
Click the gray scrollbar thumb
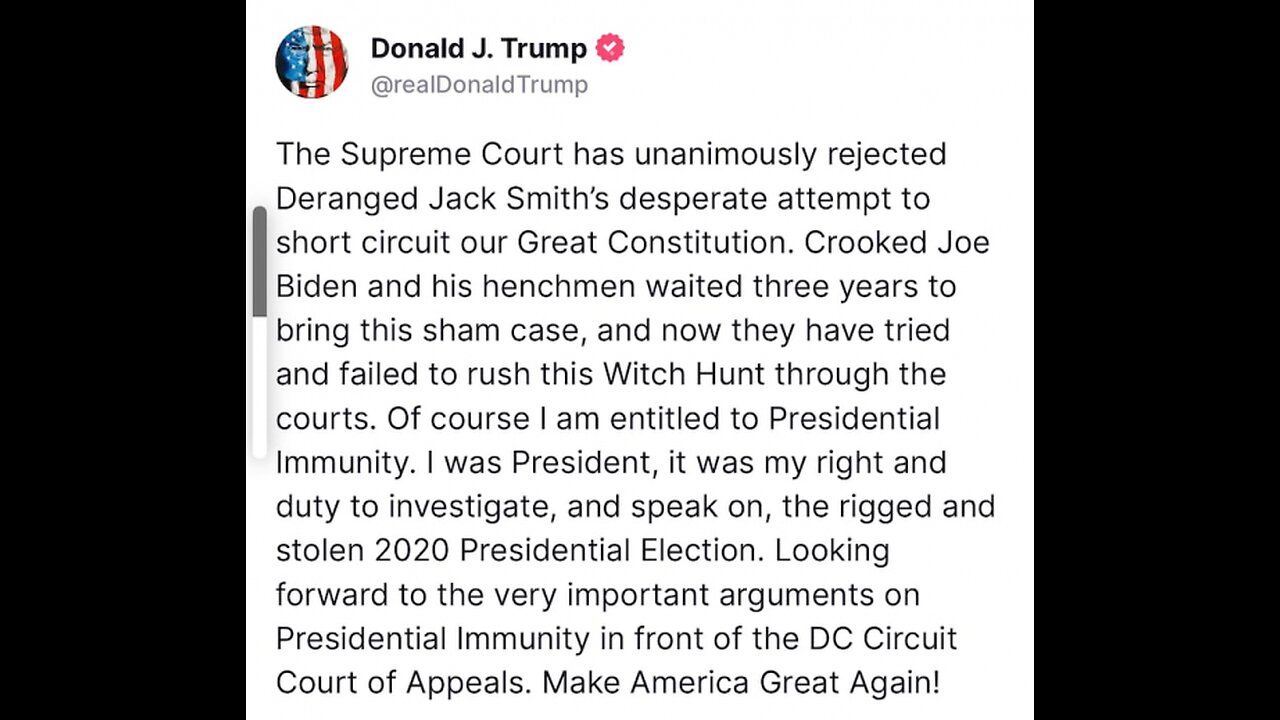coord(260,262)
